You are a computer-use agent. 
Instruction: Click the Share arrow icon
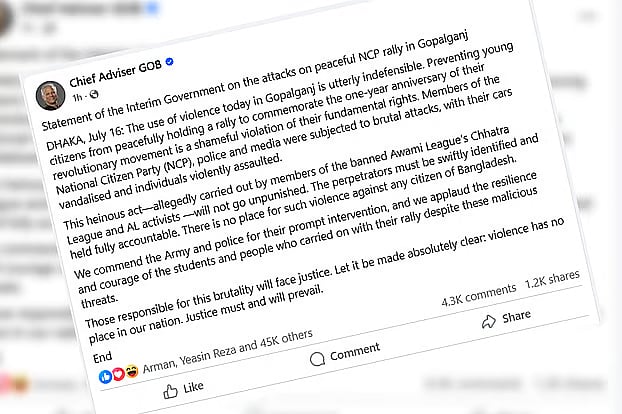point(489,322)
